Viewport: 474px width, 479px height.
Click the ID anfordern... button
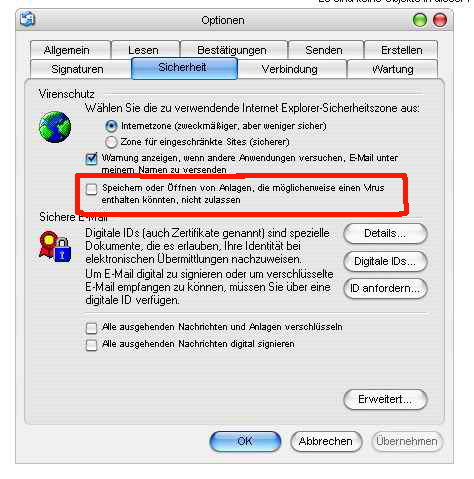(385, 288)
